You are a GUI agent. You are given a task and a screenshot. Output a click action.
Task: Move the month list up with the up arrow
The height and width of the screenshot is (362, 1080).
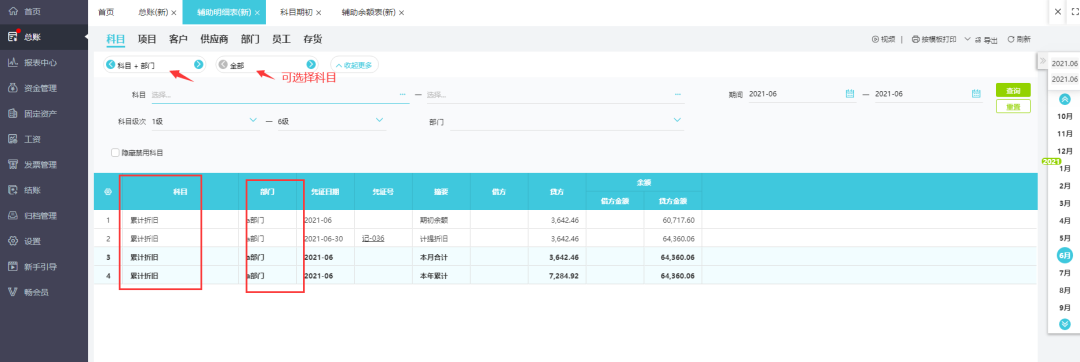1065,99
